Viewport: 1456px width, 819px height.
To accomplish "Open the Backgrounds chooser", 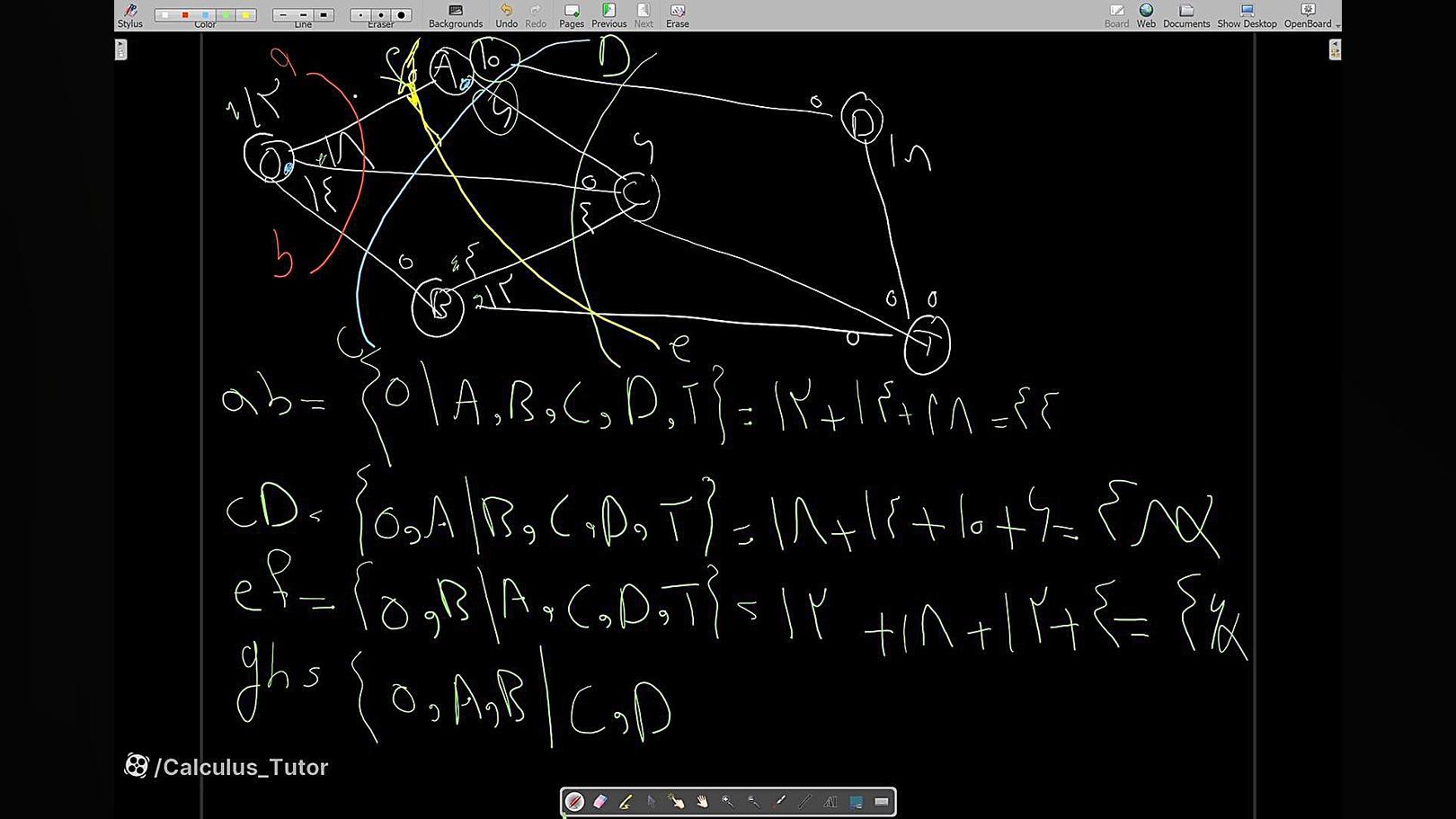I will click(456, 15).
